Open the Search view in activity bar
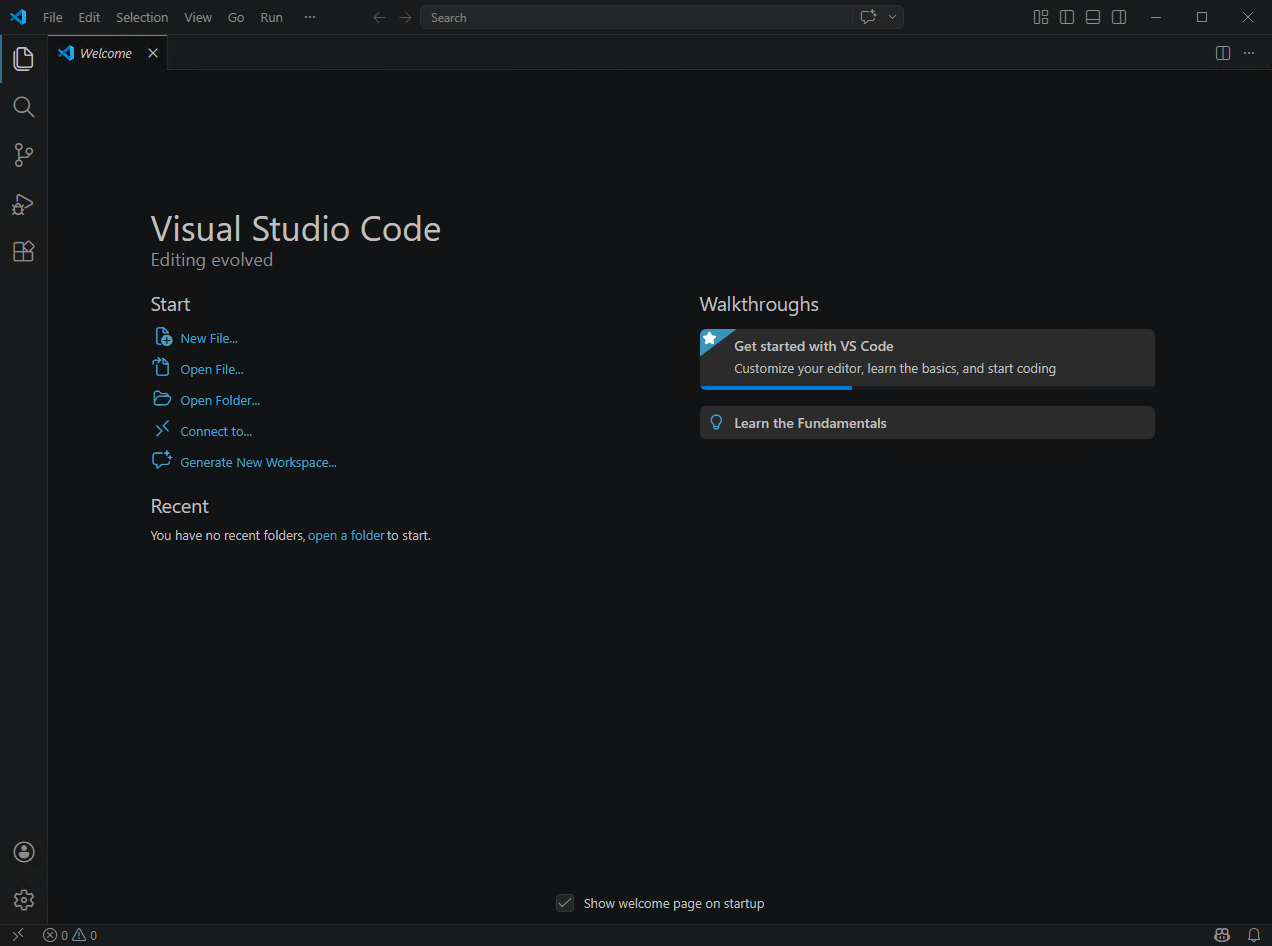1272x946 pixels. [x=23, y=107]
